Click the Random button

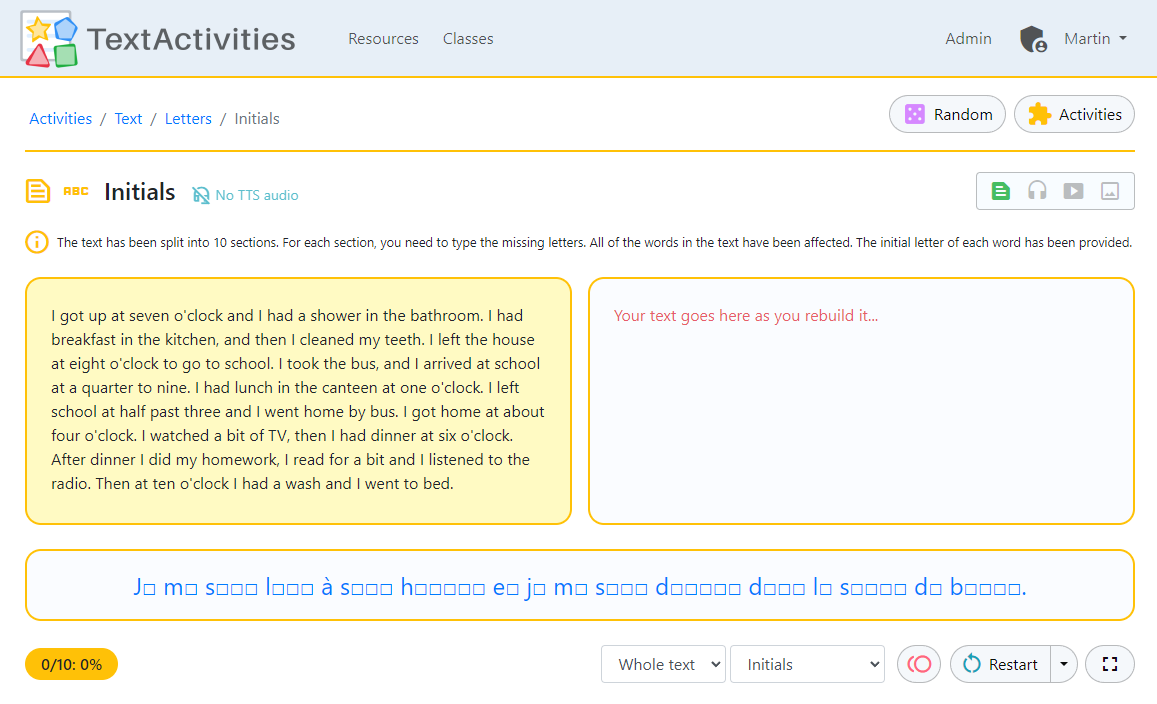tap(947, 114)
